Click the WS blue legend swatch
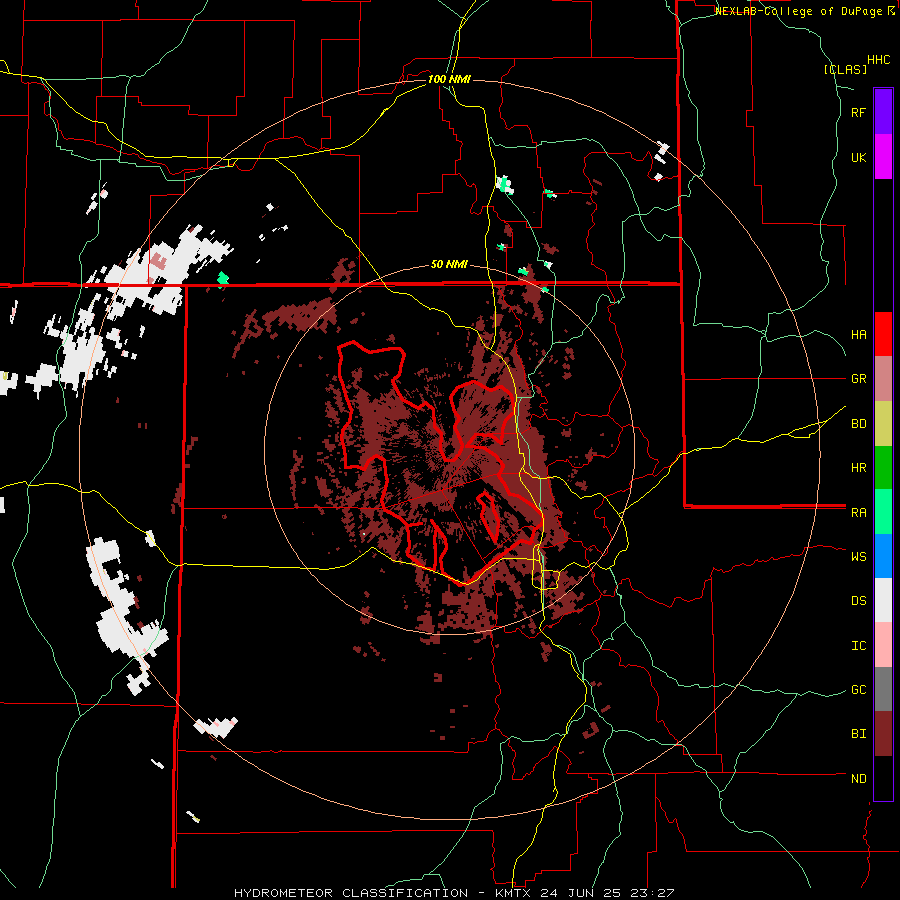Image resolution: width=900 pixels, height=900 pixels. pos(883,556)
